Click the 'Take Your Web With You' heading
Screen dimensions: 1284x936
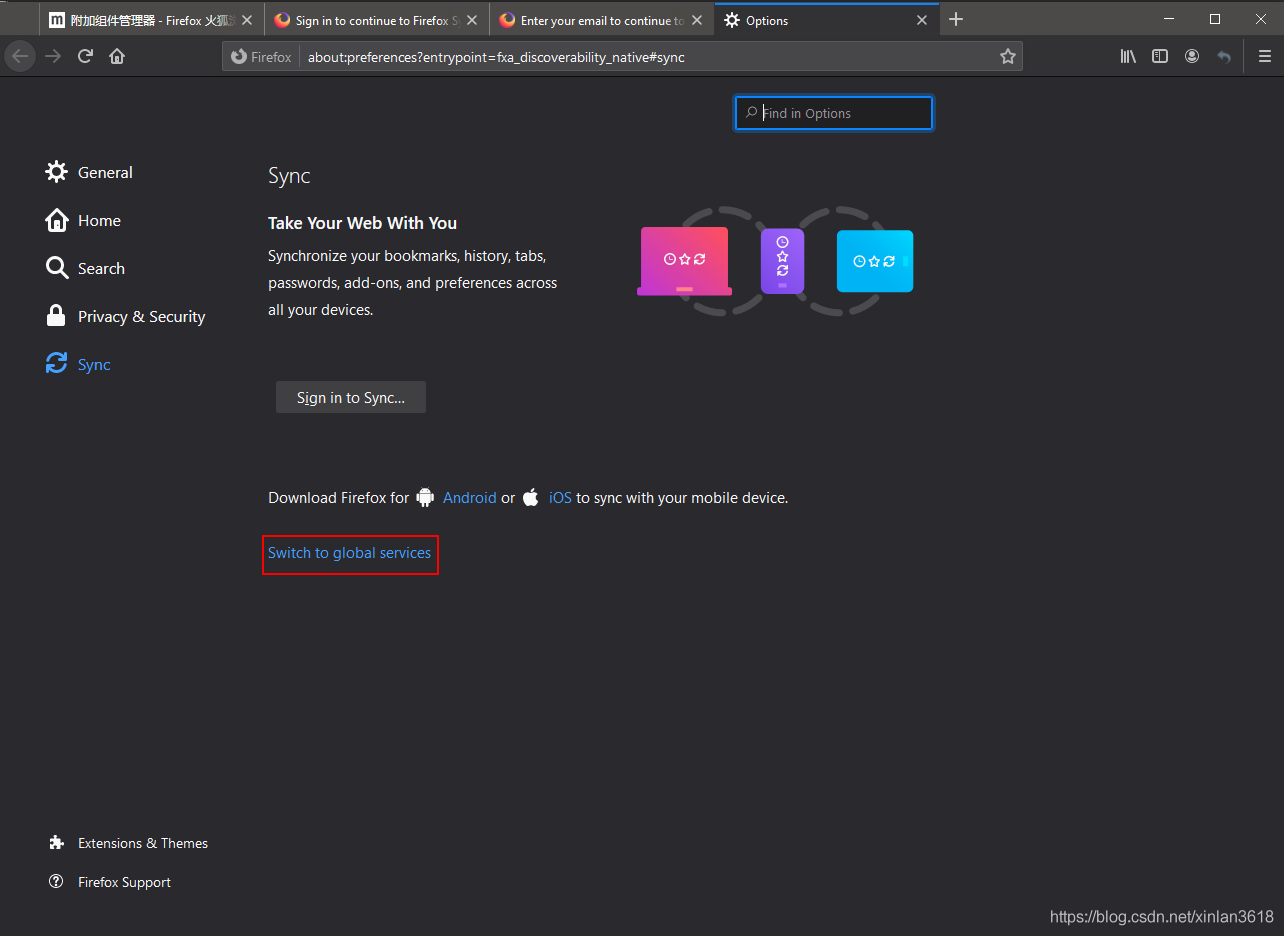tap(362, 223)
